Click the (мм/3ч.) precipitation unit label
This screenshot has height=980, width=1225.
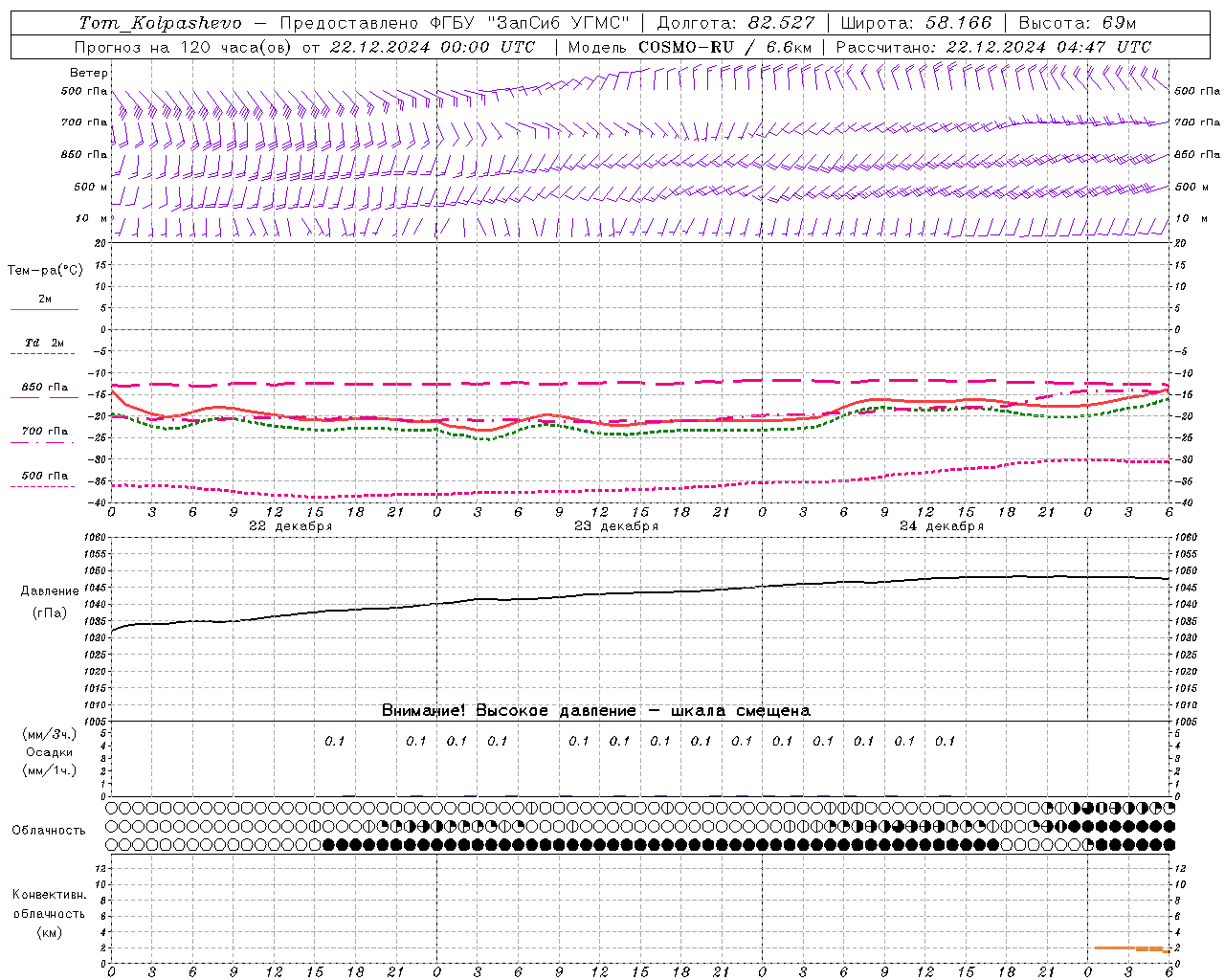(x=50, y=734)
